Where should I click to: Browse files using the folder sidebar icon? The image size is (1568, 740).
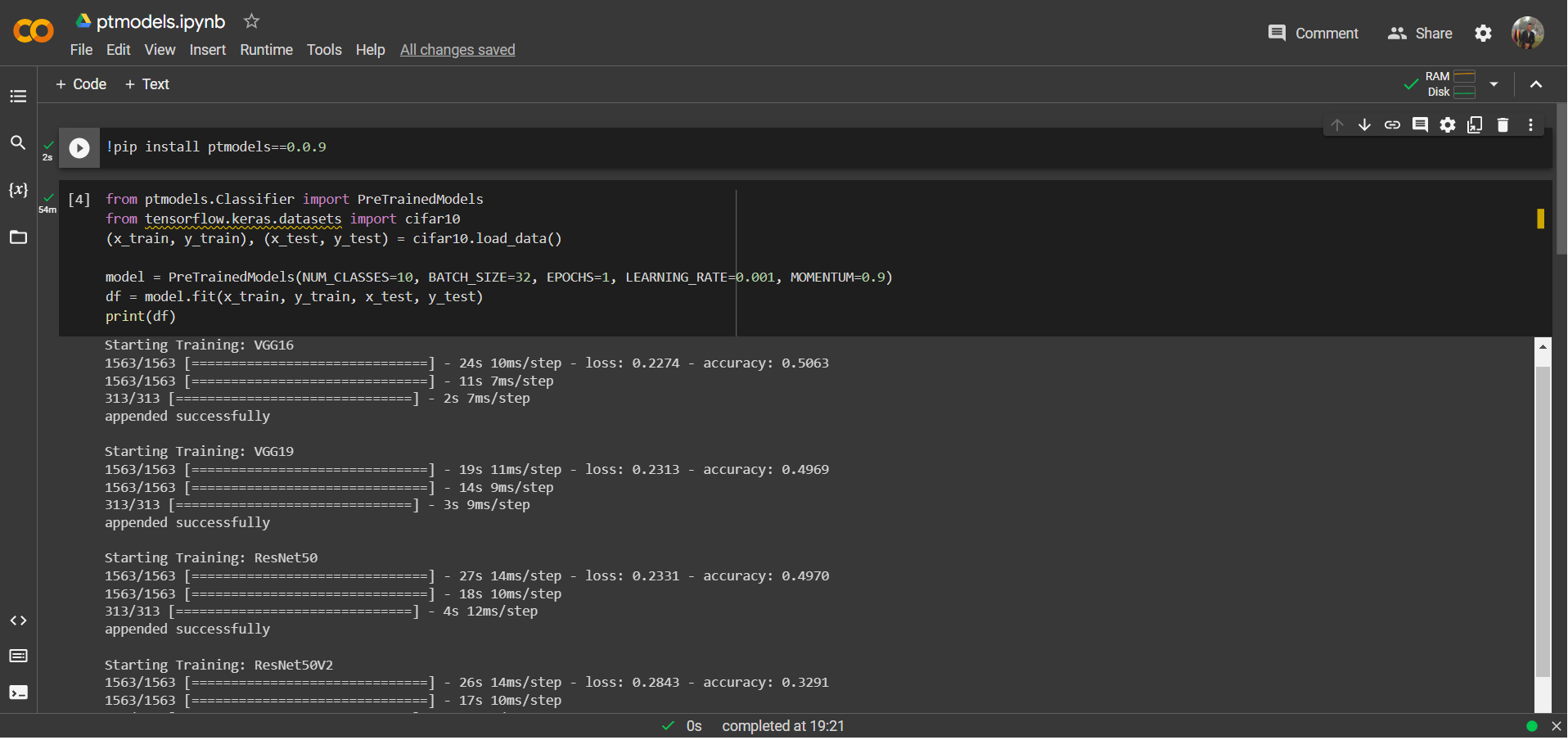click(x=18, y=237)
